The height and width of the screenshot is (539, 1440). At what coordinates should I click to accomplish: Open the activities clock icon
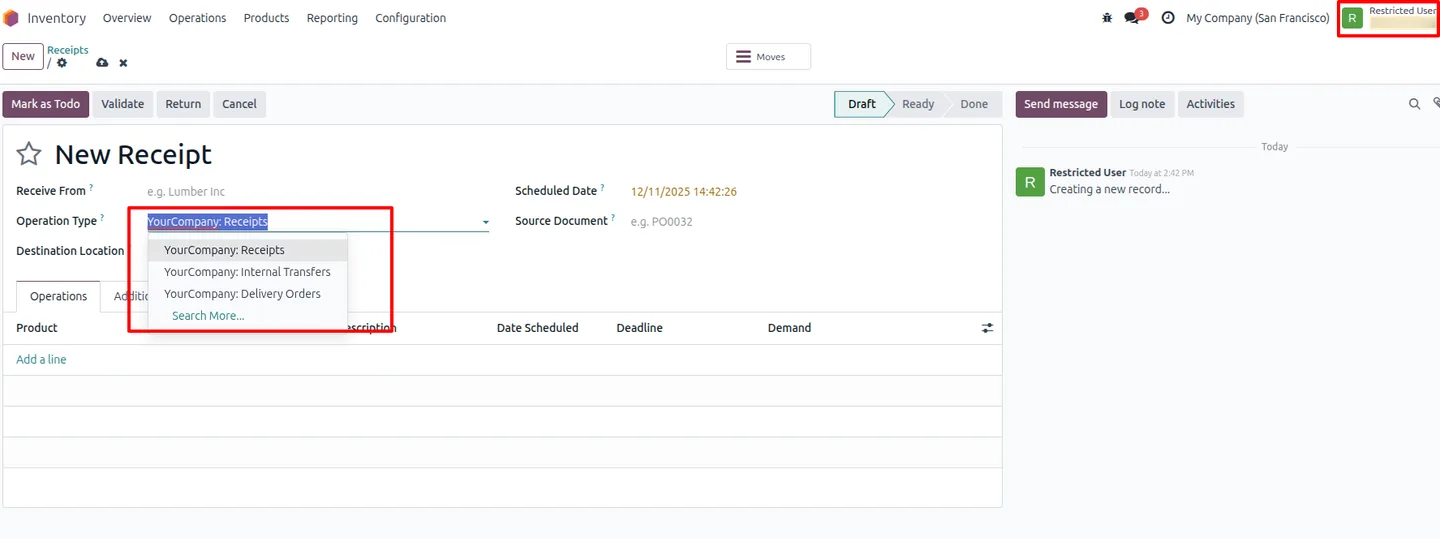coord(1168,18)
